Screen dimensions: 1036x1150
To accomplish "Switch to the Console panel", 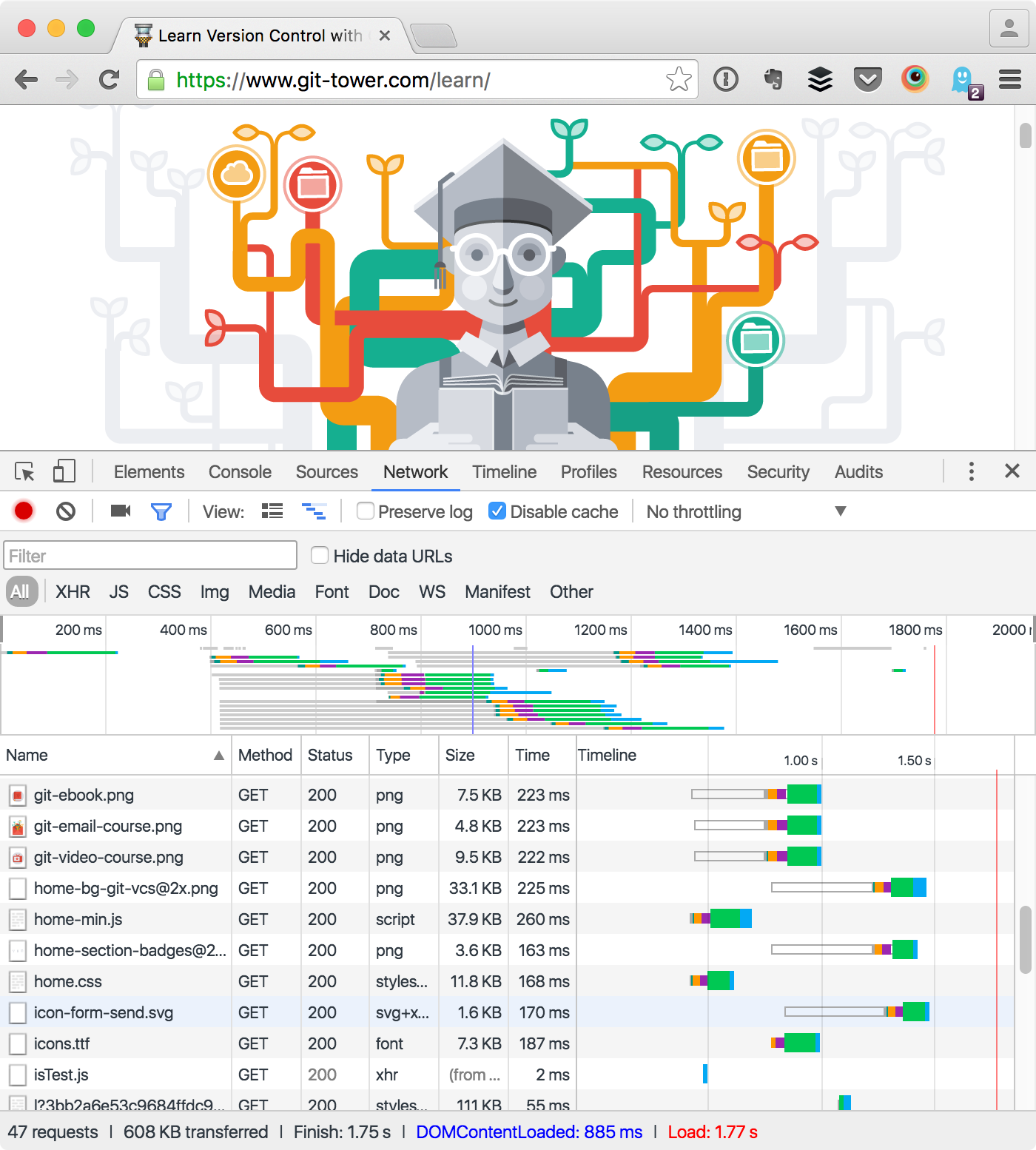I will pos(239,471).
